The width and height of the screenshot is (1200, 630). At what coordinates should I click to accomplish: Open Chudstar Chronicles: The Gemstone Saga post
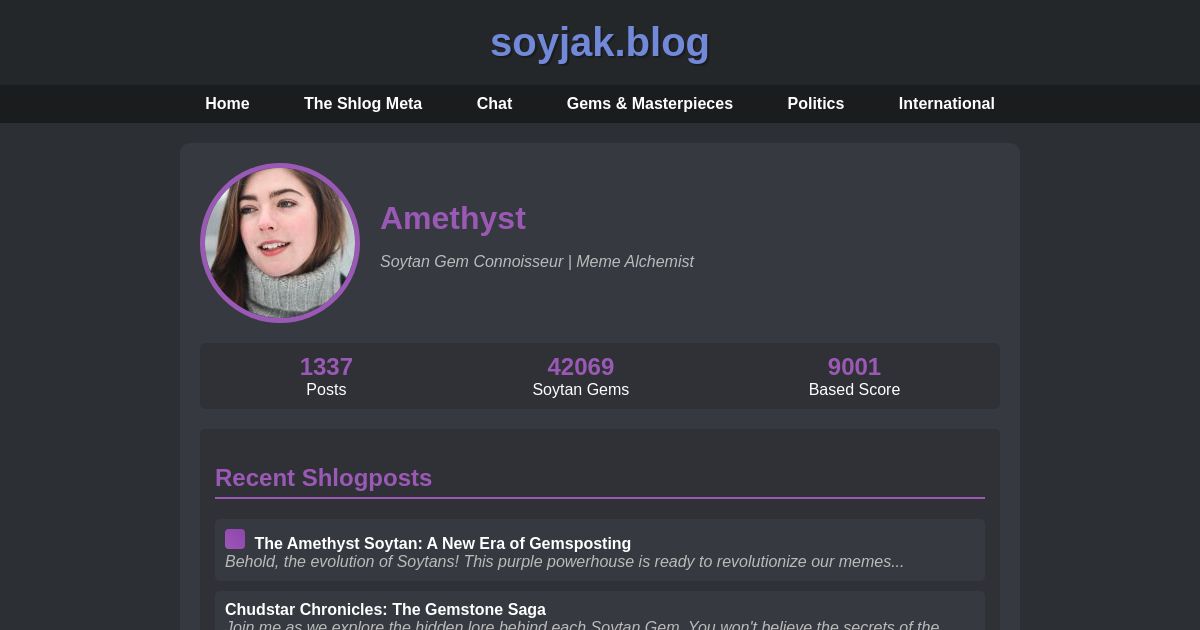[x=385, y=609]
